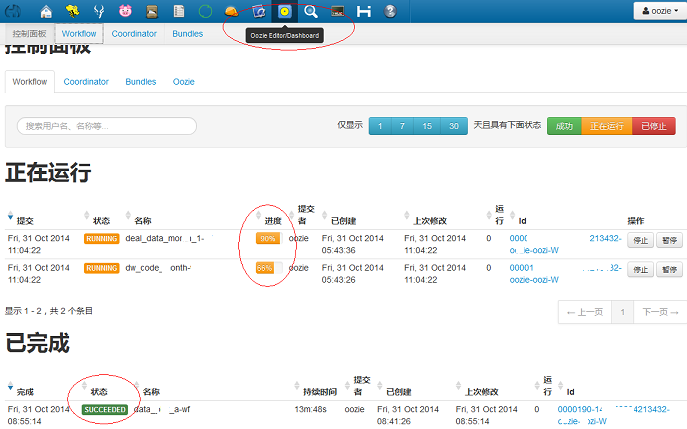This screenshot has height=429, width=687.
Task: Toggle the red 已停止 status filter
Action: tap(654, 126)
